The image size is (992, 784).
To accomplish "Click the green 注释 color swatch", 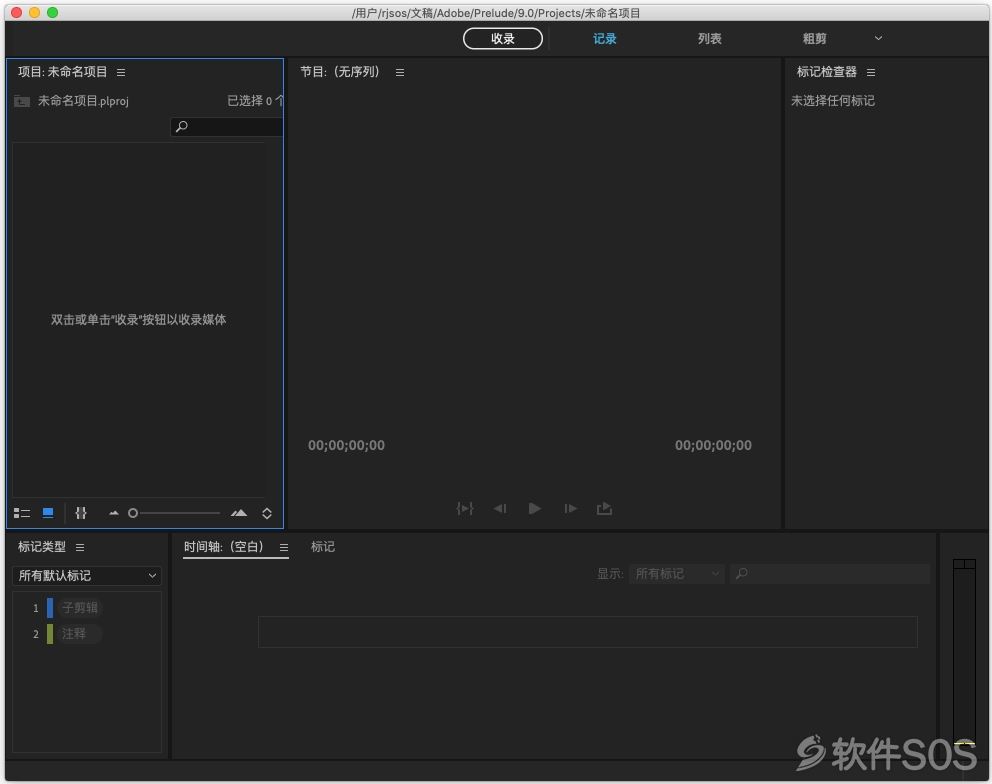I will point(50,634).
